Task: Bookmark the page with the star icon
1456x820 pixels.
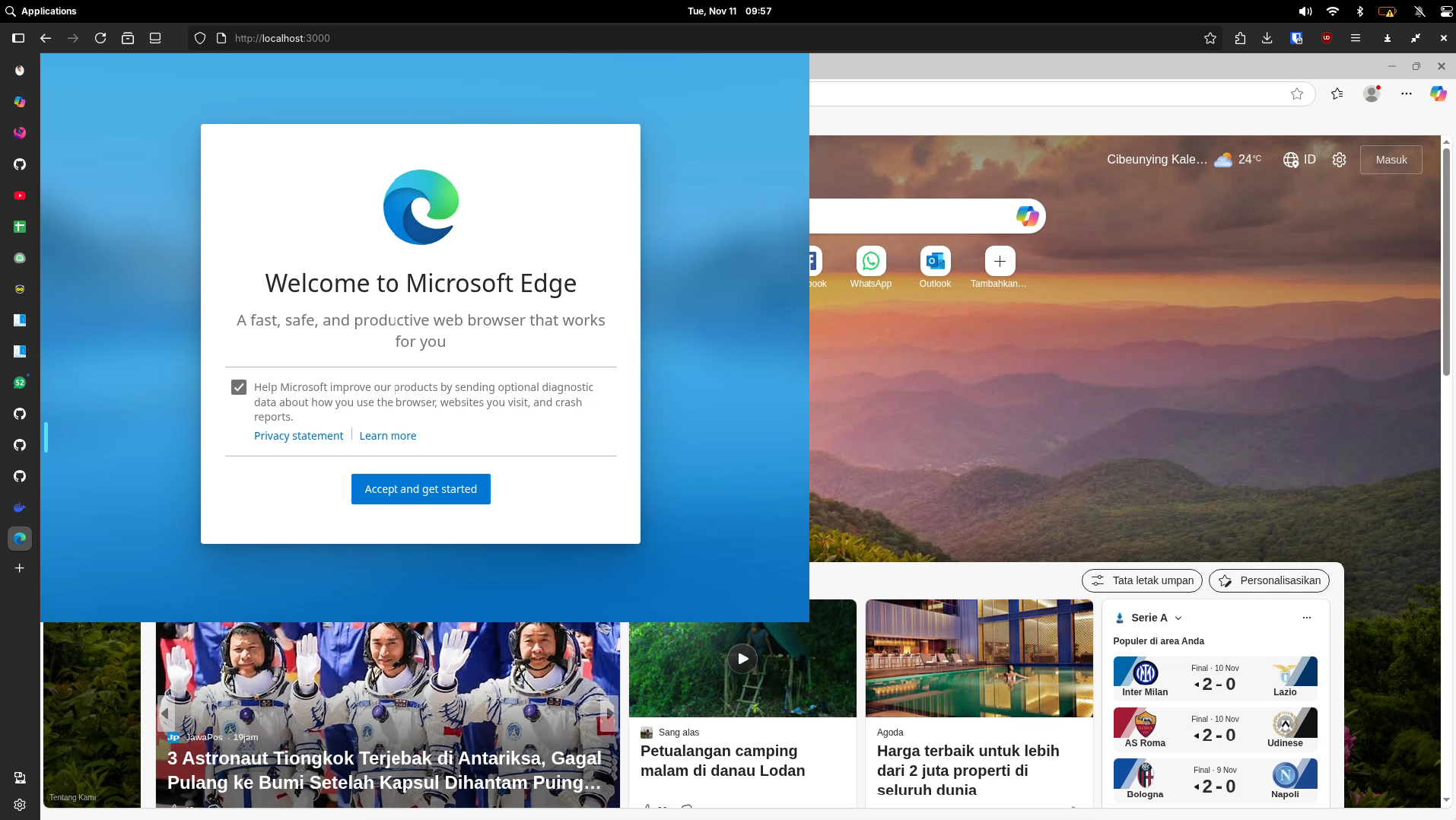Action: click(x=1210, y=38)
